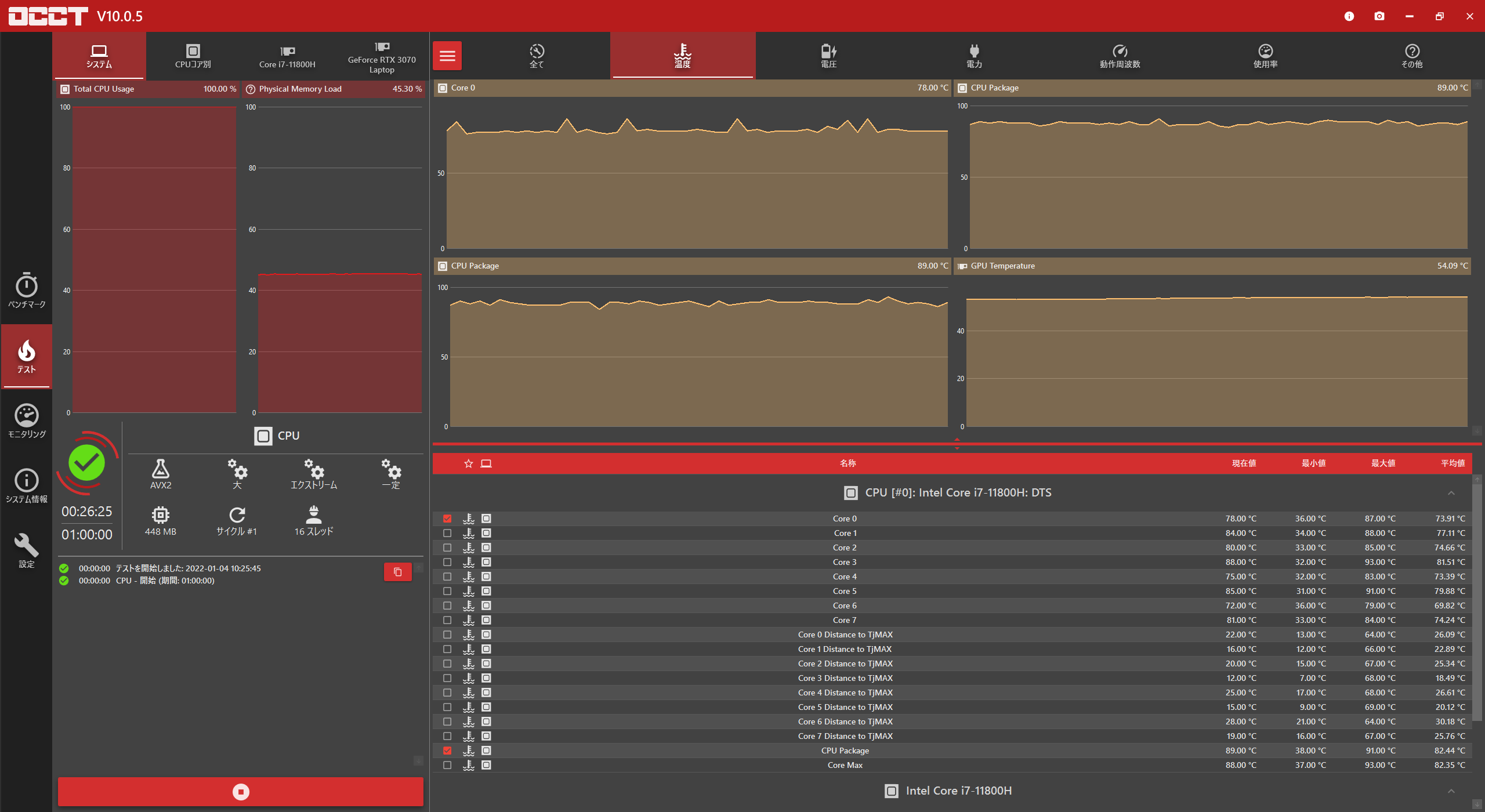Check the Core 6 graph checkbox
This screenshot has width=1485, height=812.
click(x=447, y=606)
